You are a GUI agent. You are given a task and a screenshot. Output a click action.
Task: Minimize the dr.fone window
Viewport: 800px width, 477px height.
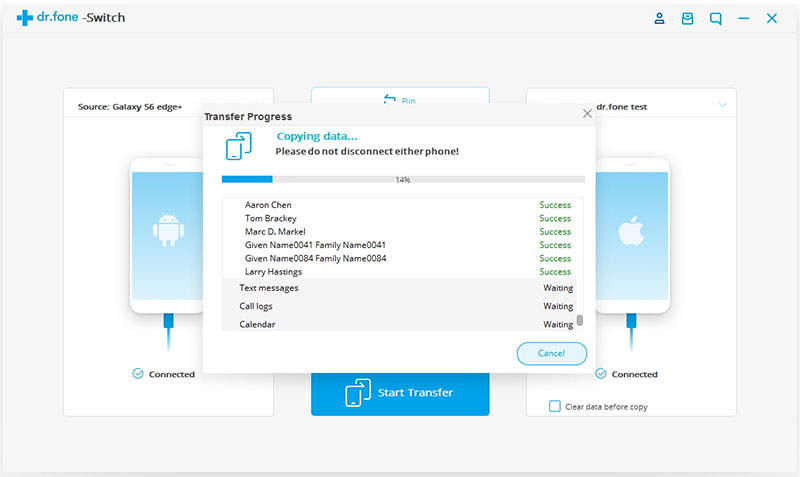[x=743, y=19]
